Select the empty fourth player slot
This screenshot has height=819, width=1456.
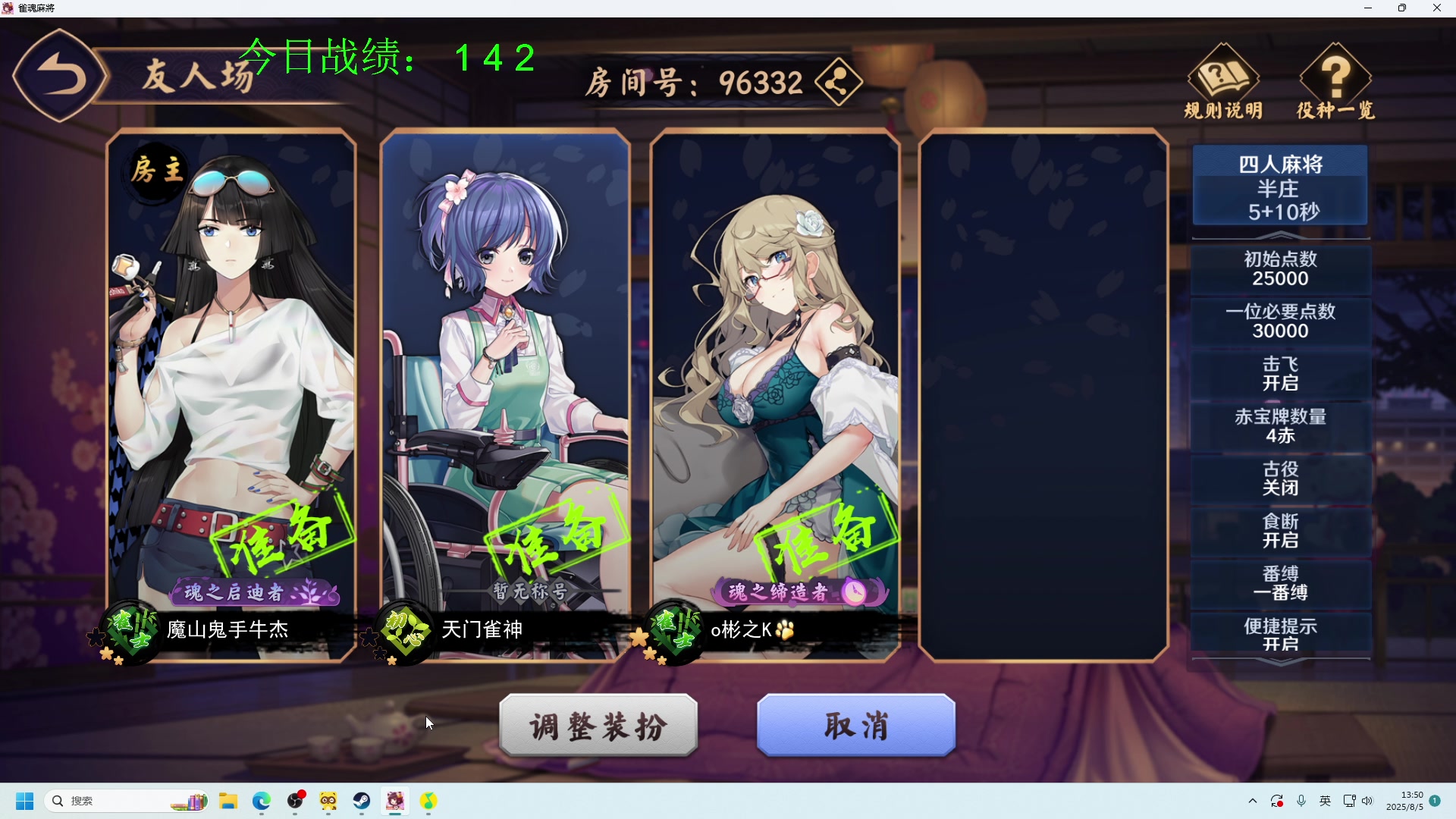(x=1043, y=396)
